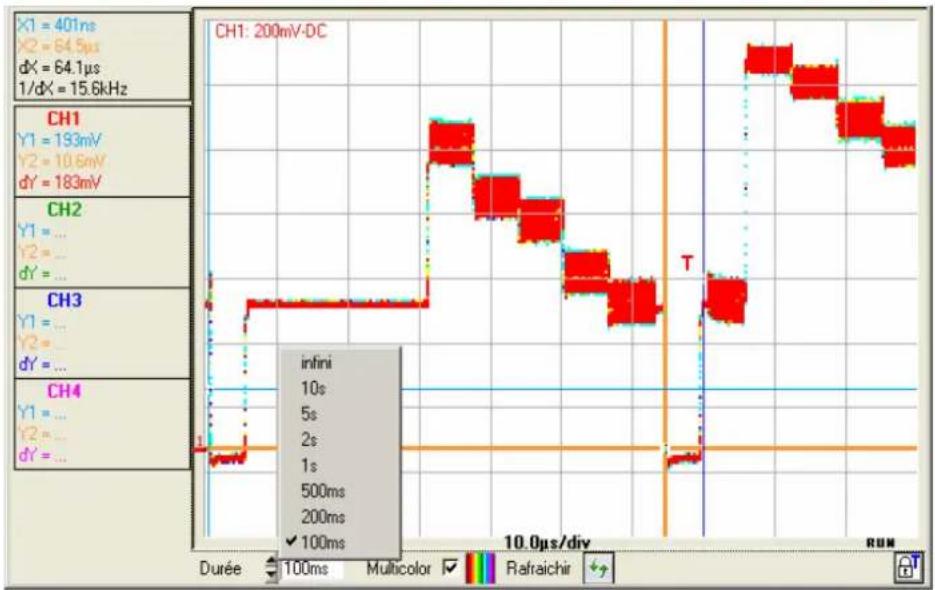
Task: Click the CH1: 200mV-DC label
Action: click(x=271, y=31)
